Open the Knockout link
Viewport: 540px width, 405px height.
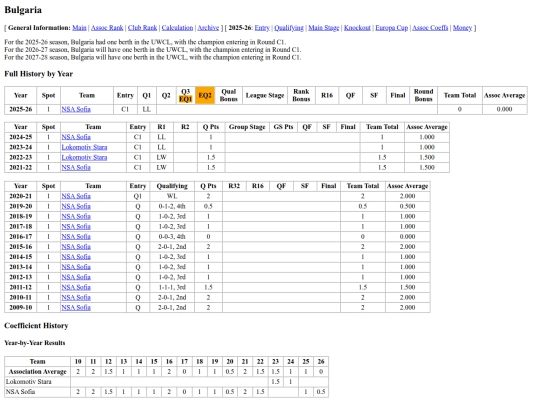357,28
